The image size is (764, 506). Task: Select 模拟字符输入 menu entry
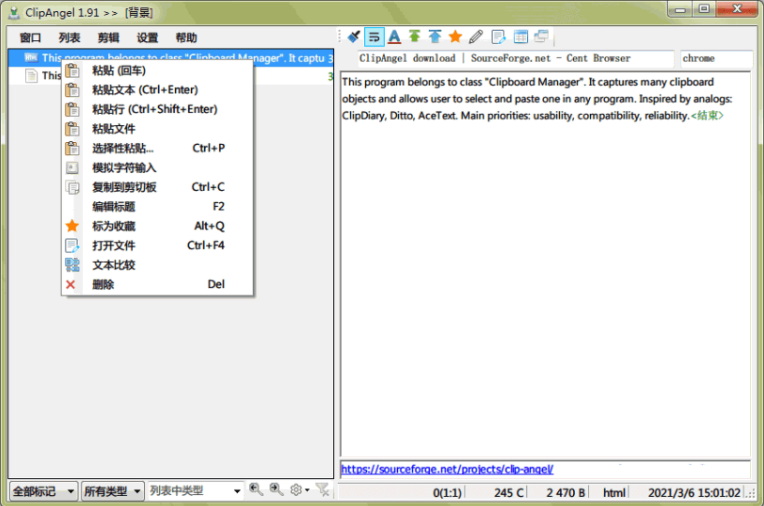pos(157,168)
